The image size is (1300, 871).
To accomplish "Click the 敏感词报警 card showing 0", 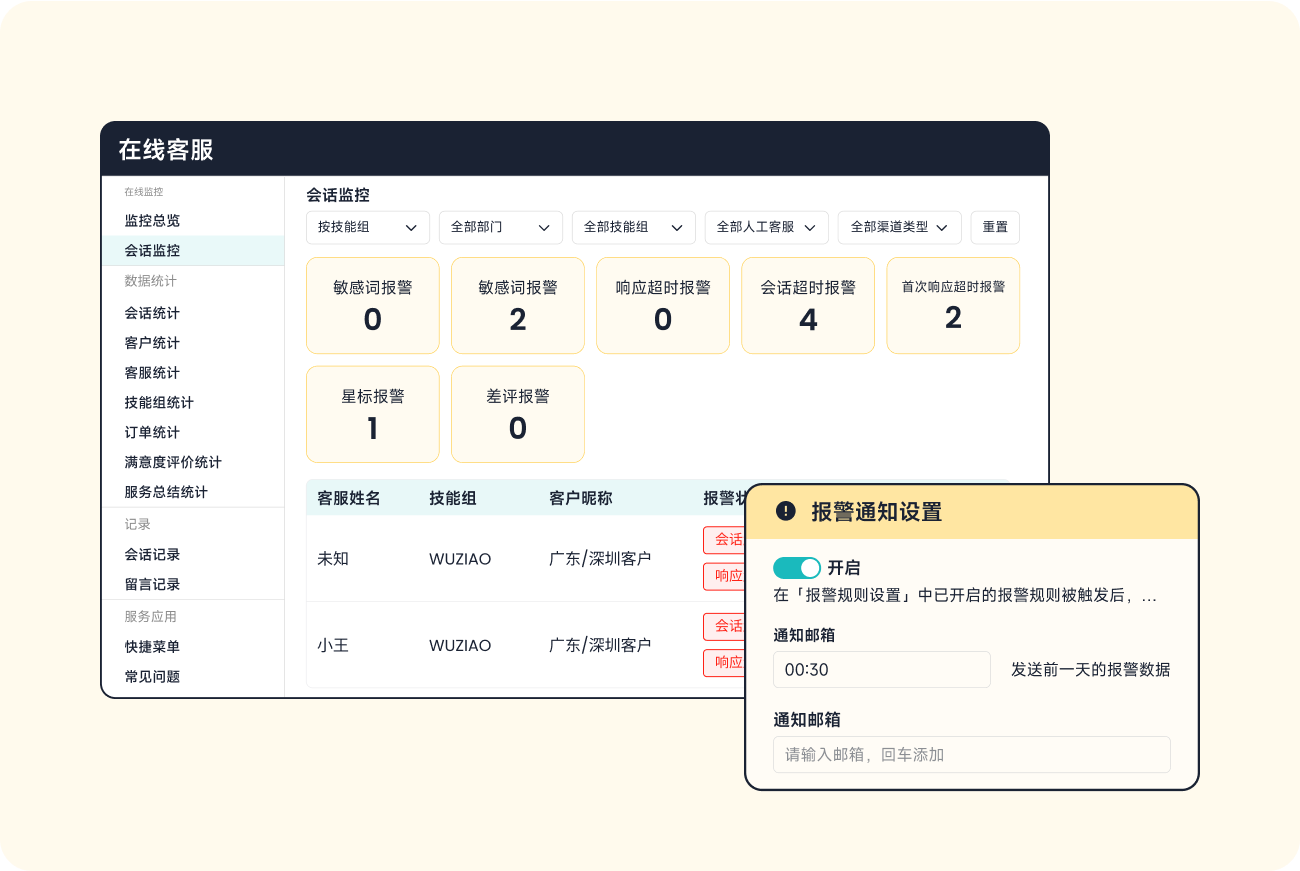I will [x=373, y=305].
